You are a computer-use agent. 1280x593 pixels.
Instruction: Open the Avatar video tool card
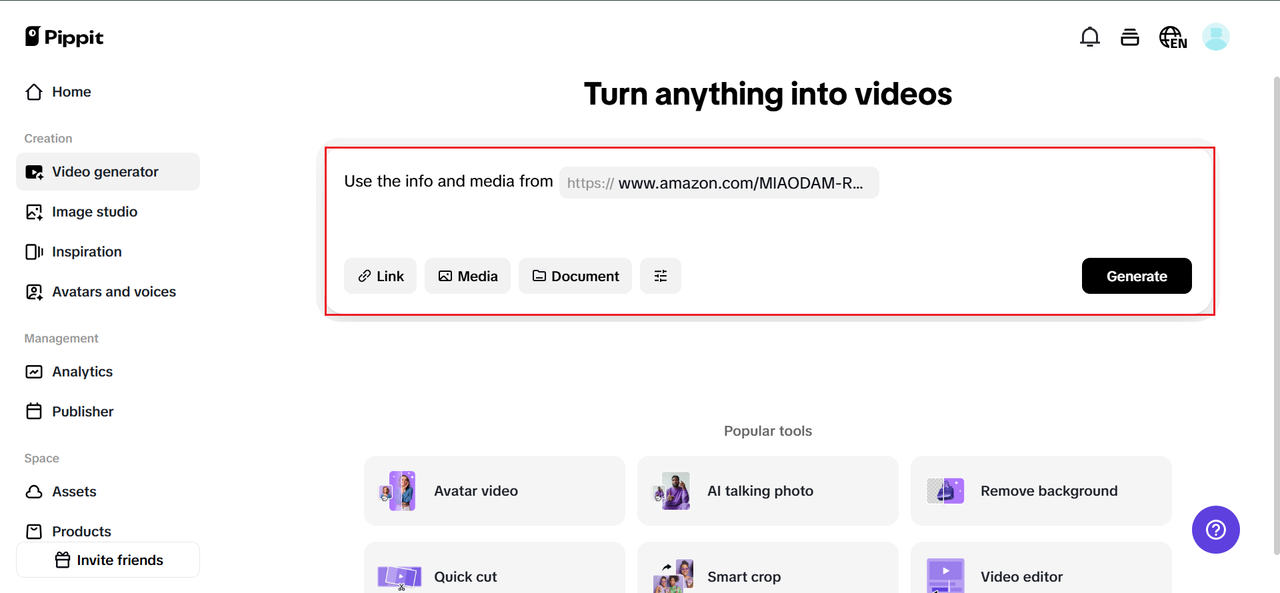[x=494, y=491]
